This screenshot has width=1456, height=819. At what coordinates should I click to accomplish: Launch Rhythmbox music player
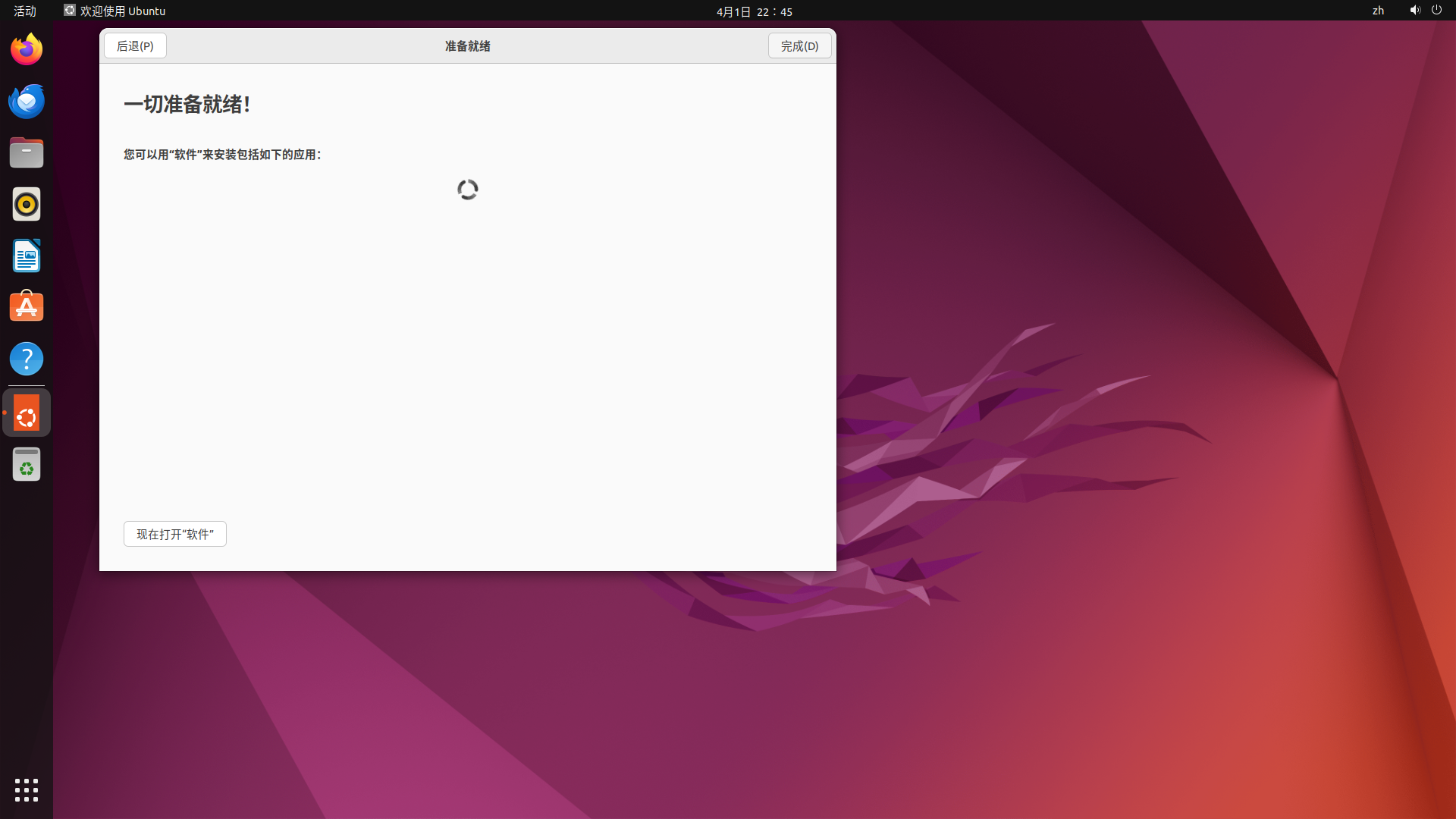pos(27,205)
